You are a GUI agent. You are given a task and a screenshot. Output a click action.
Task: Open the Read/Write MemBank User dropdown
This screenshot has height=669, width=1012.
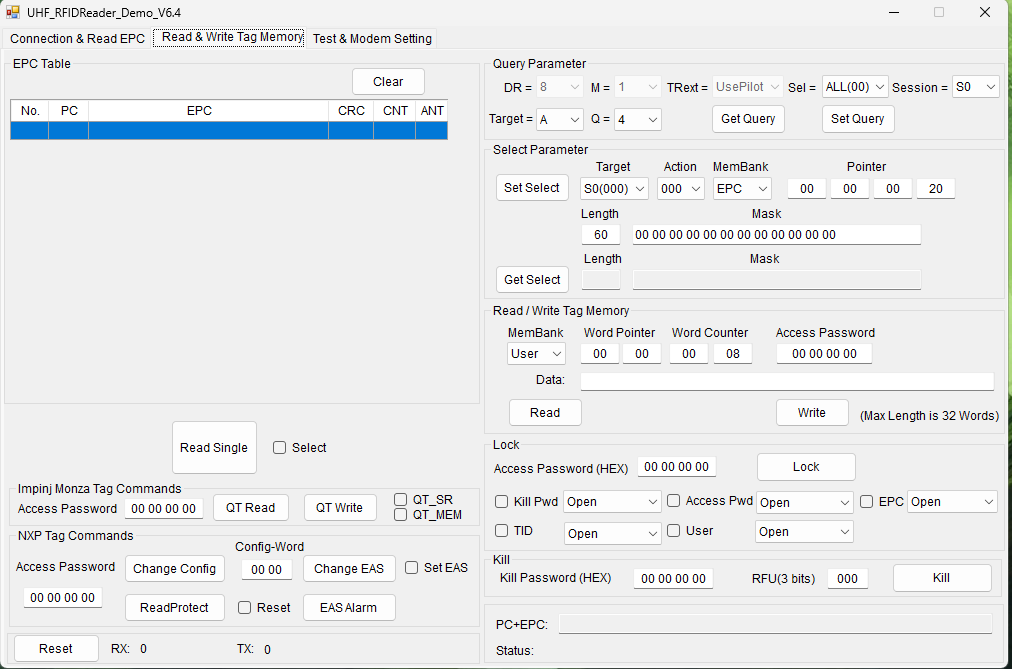[536, 354]
